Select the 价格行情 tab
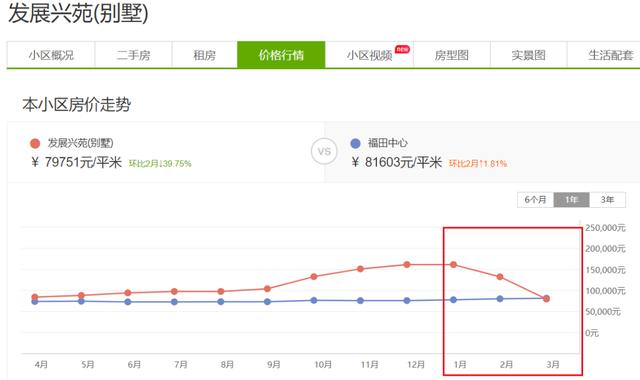The height and width of the screenshot is (380, 640). click(x=281, y=55)
